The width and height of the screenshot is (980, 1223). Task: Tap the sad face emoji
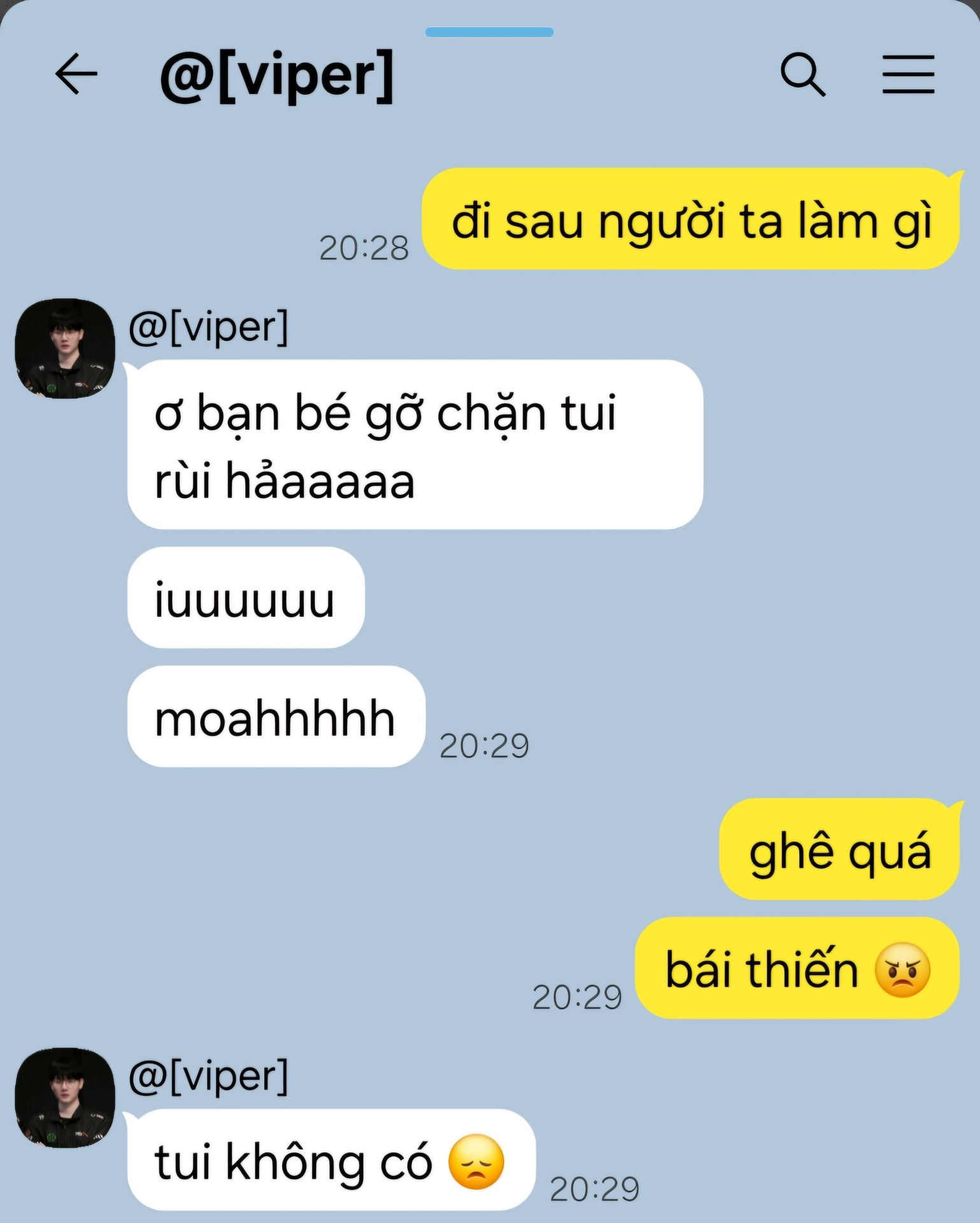(476, 1161)
